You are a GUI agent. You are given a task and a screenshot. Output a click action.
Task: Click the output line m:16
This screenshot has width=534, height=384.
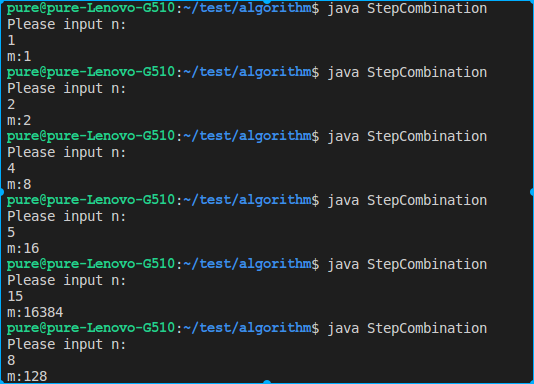23,249
